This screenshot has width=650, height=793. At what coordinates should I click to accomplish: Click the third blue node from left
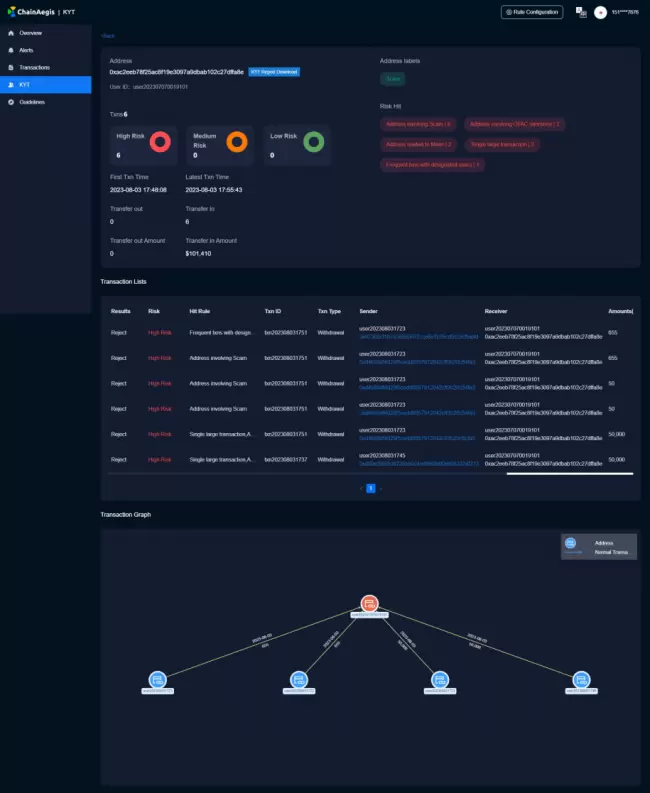click(438, 679)
